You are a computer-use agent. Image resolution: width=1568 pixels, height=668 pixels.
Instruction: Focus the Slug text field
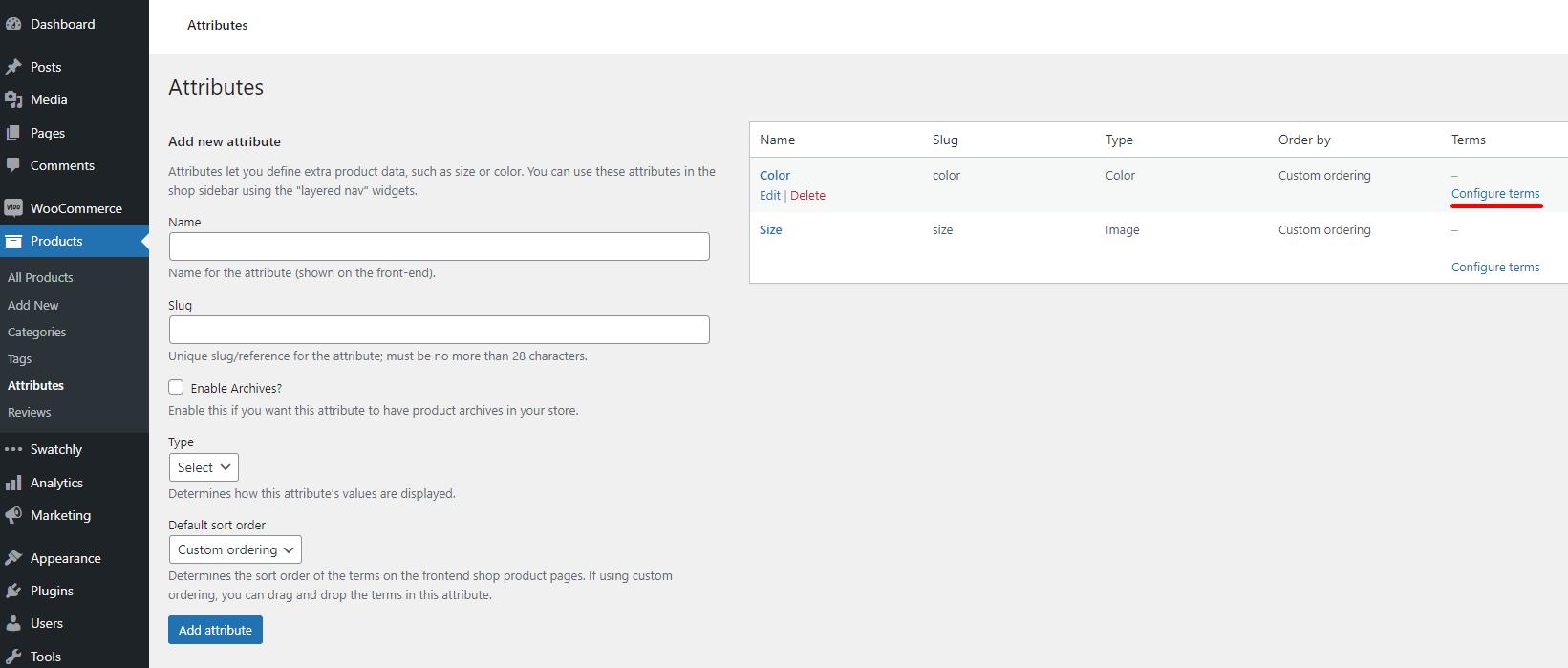click(440, 330)
